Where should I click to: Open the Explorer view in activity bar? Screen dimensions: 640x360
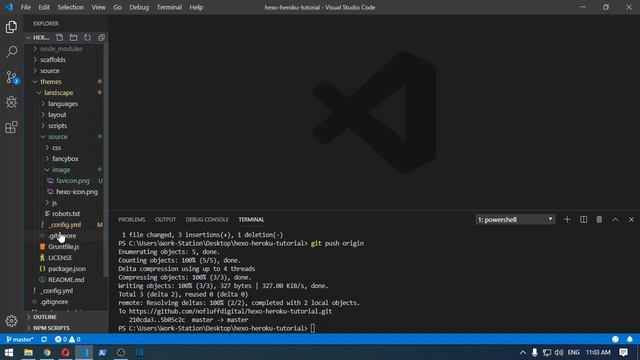click(11, 27)
